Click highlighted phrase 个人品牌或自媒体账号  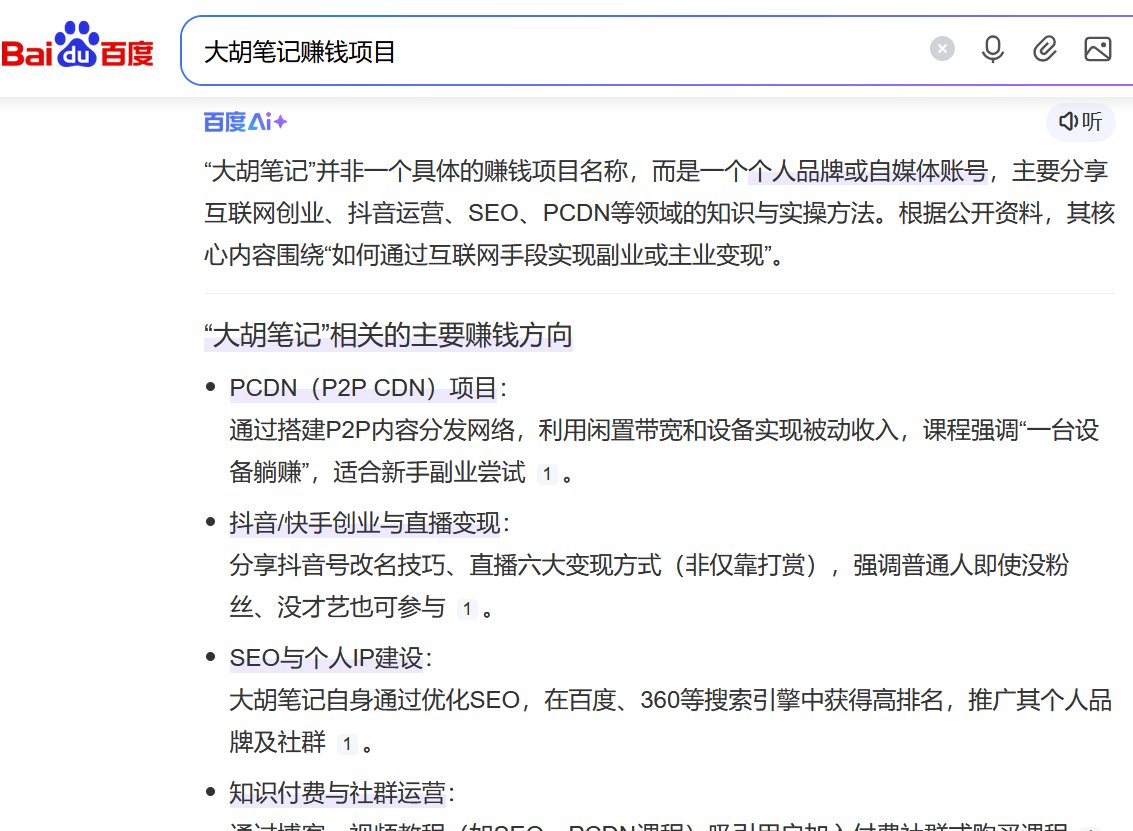[x=868, y=172]
